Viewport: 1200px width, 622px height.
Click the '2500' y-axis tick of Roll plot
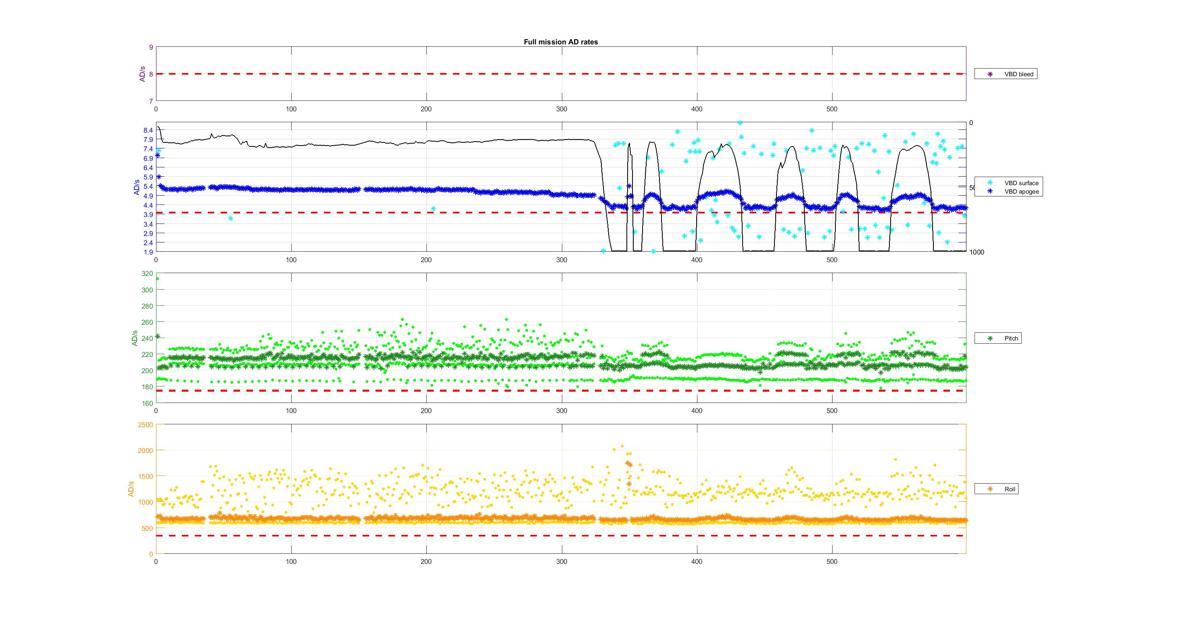tap(145, 425)
